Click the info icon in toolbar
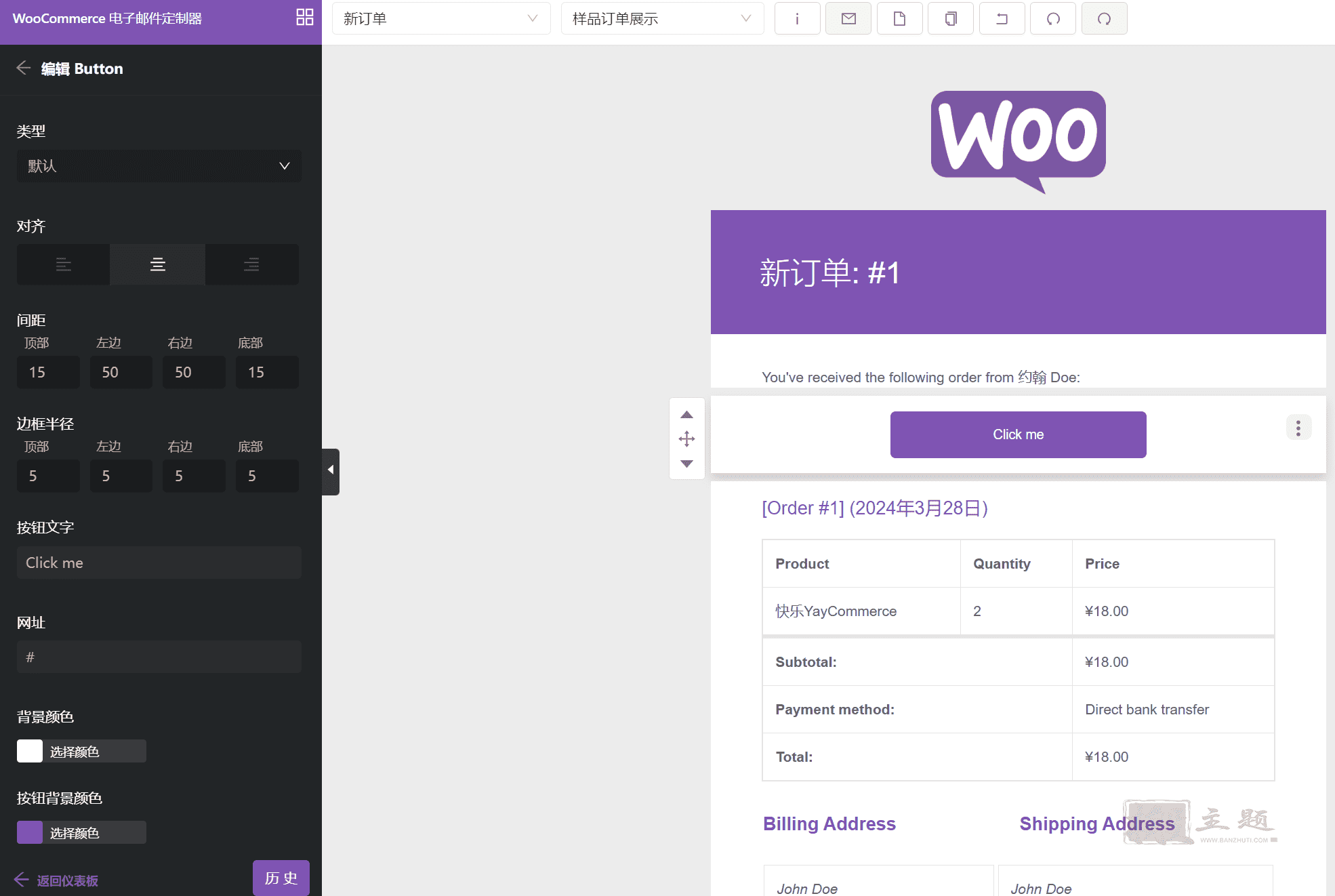Screen dimensions: 1335x896 click(x=797, y=18)
